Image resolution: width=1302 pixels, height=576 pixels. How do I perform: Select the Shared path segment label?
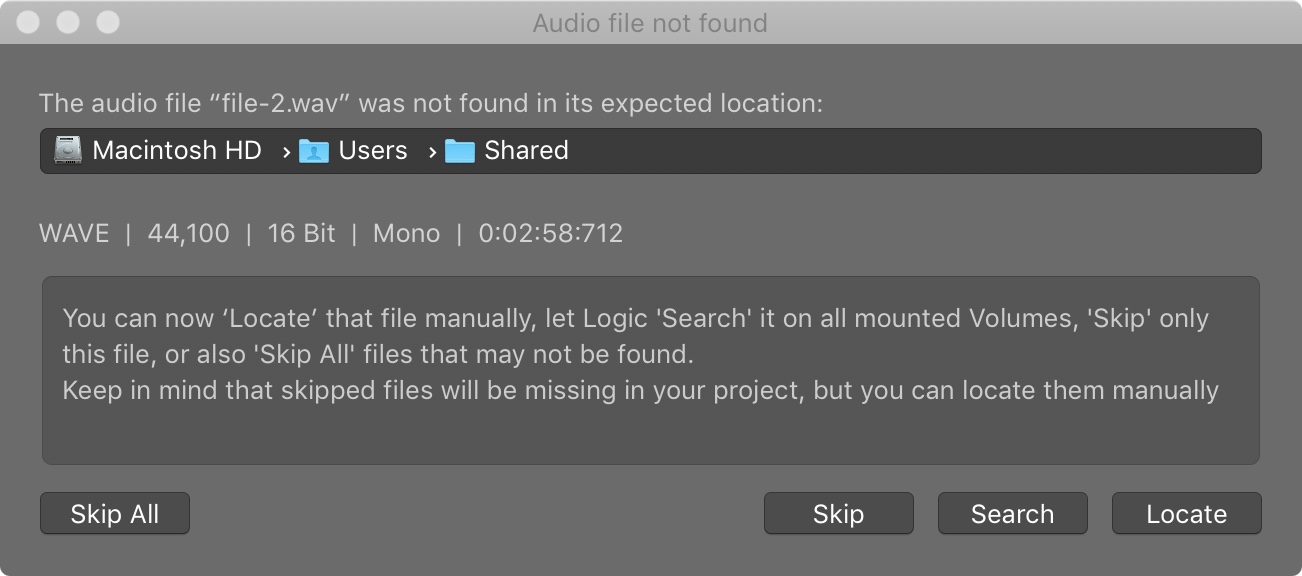coord(526,151)
